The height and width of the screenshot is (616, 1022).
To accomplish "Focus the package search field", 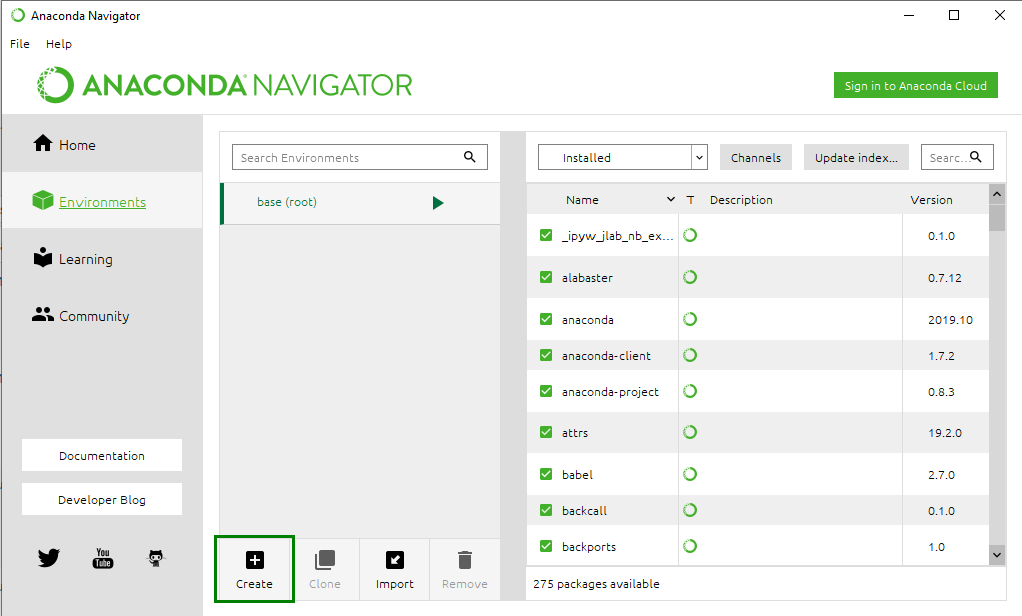I will [957, 157].
